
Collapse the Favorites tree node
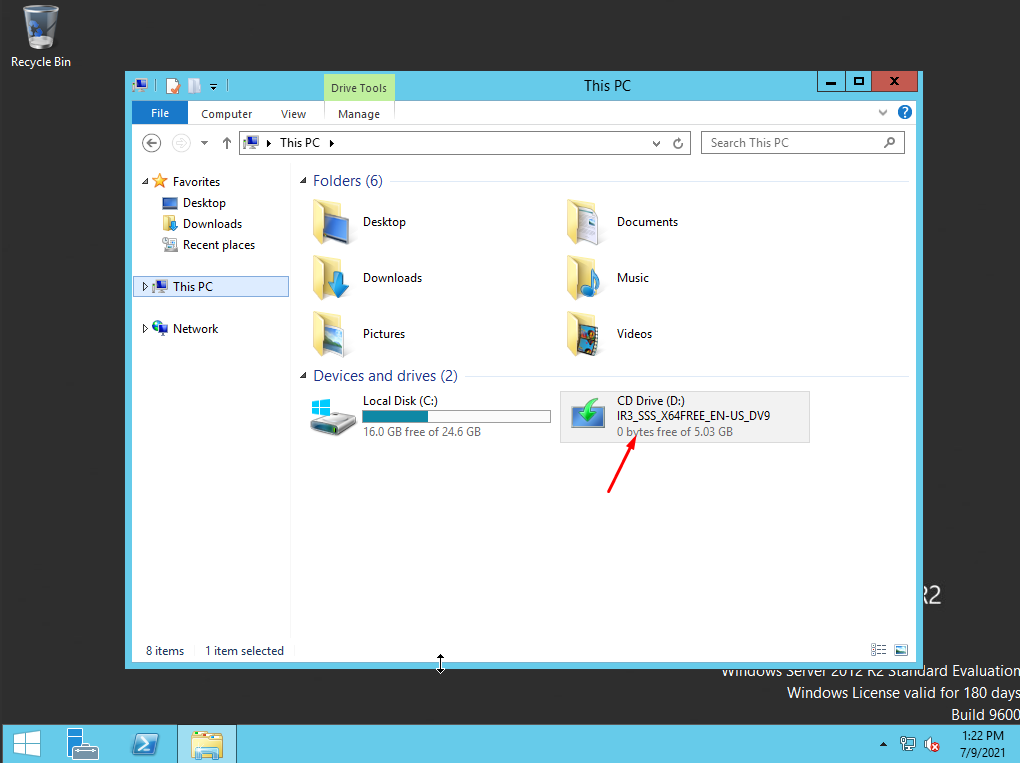[x=145, y=181]
